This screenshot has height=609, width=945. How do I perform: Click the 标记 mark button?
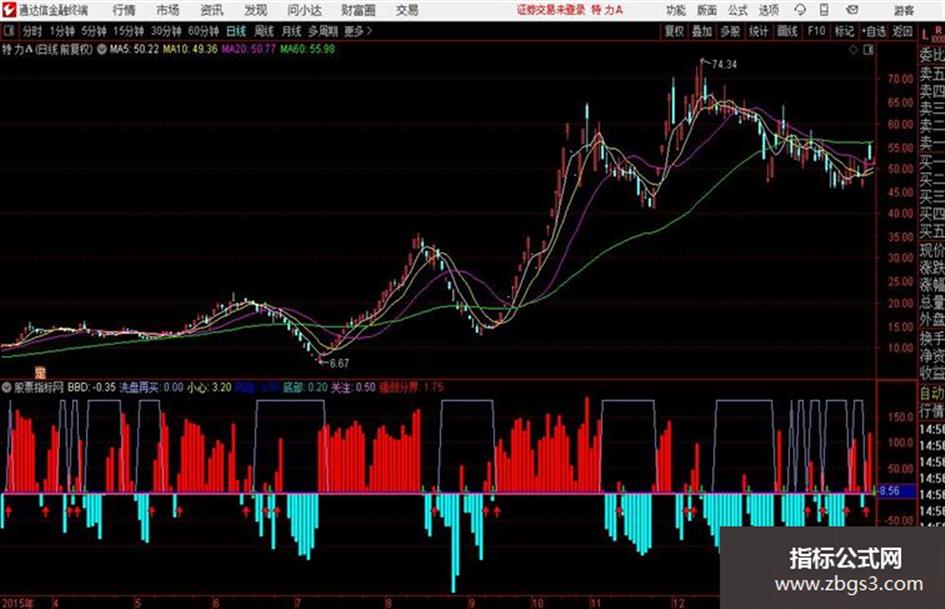[x=844, y=31]
